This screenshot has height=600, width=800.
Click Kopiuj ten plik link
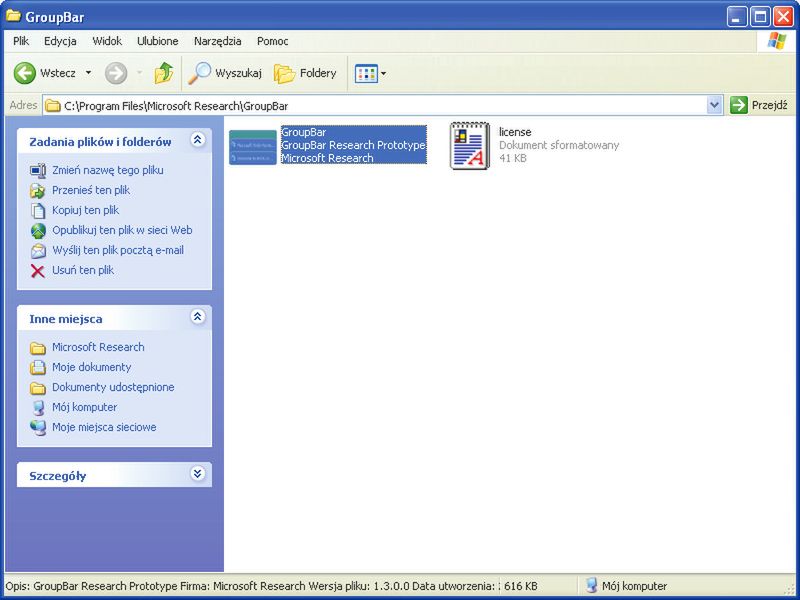[85, 210]
